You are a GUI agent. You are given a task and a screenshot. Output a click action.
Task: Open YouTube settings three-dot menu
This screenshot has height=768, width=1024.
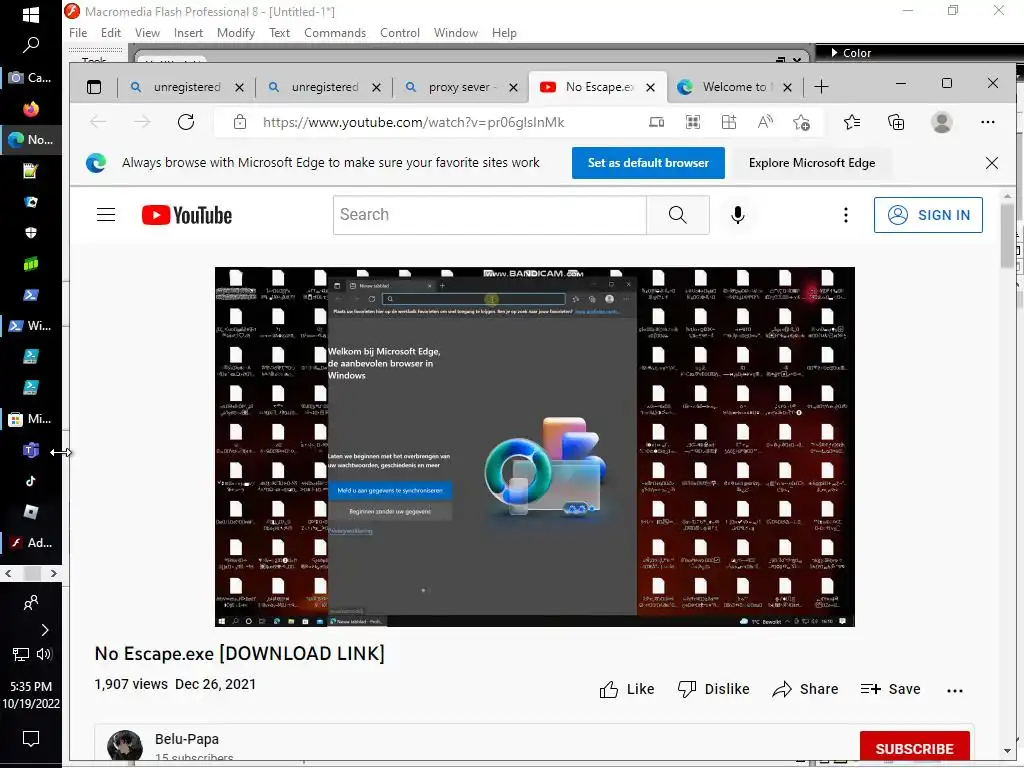pyautogui.click(x=846, y=215)
